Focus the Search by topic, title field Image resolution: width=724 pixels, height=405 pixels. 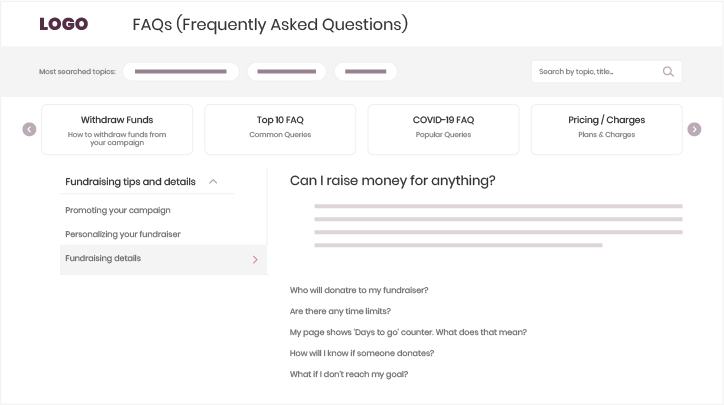pos(596,72)
